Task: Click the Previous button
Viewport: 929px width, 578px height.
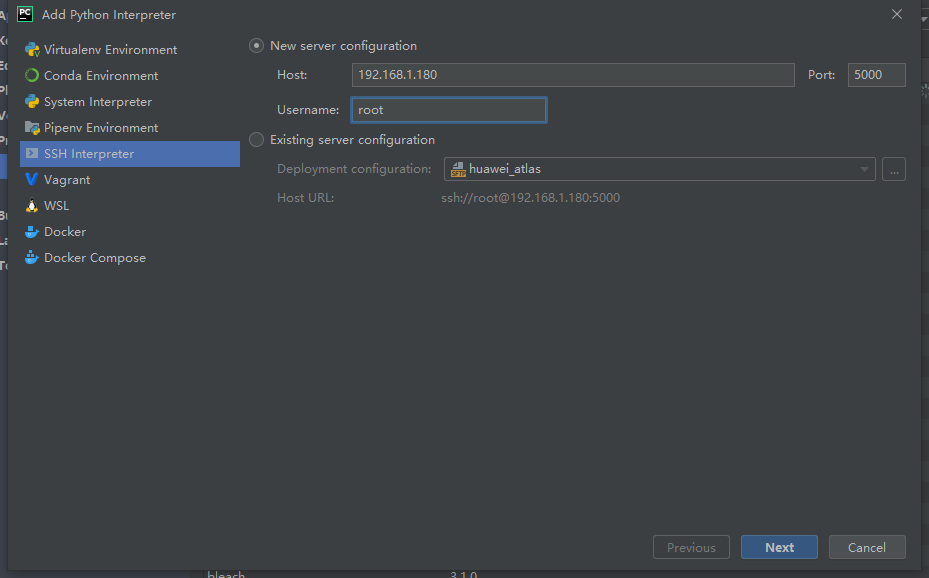Action: pos(691,547)
